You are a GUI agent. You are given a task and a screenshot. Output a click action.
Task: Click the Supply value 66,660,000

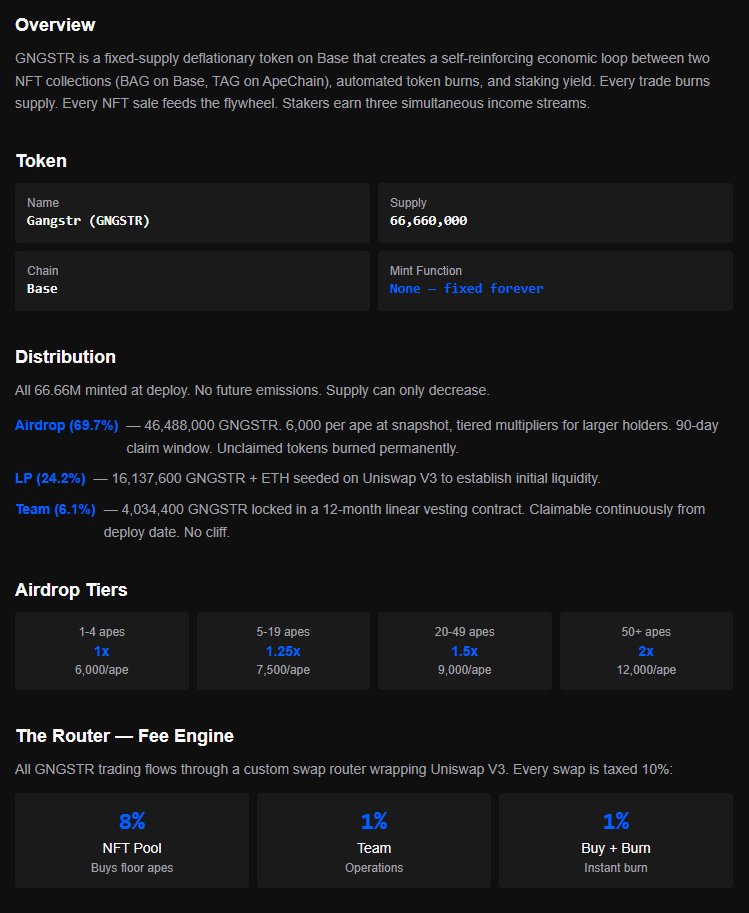(x=428, y=221)
